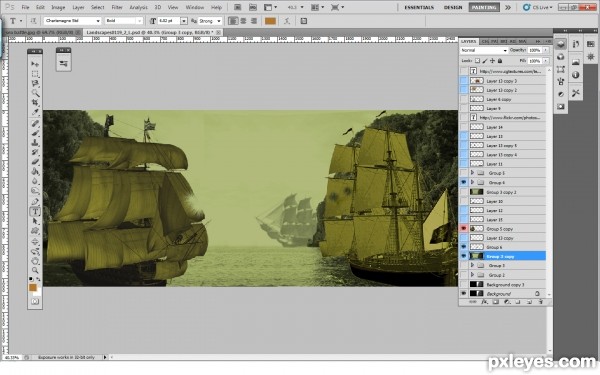
Task: Right align the text
Action: 254,21
